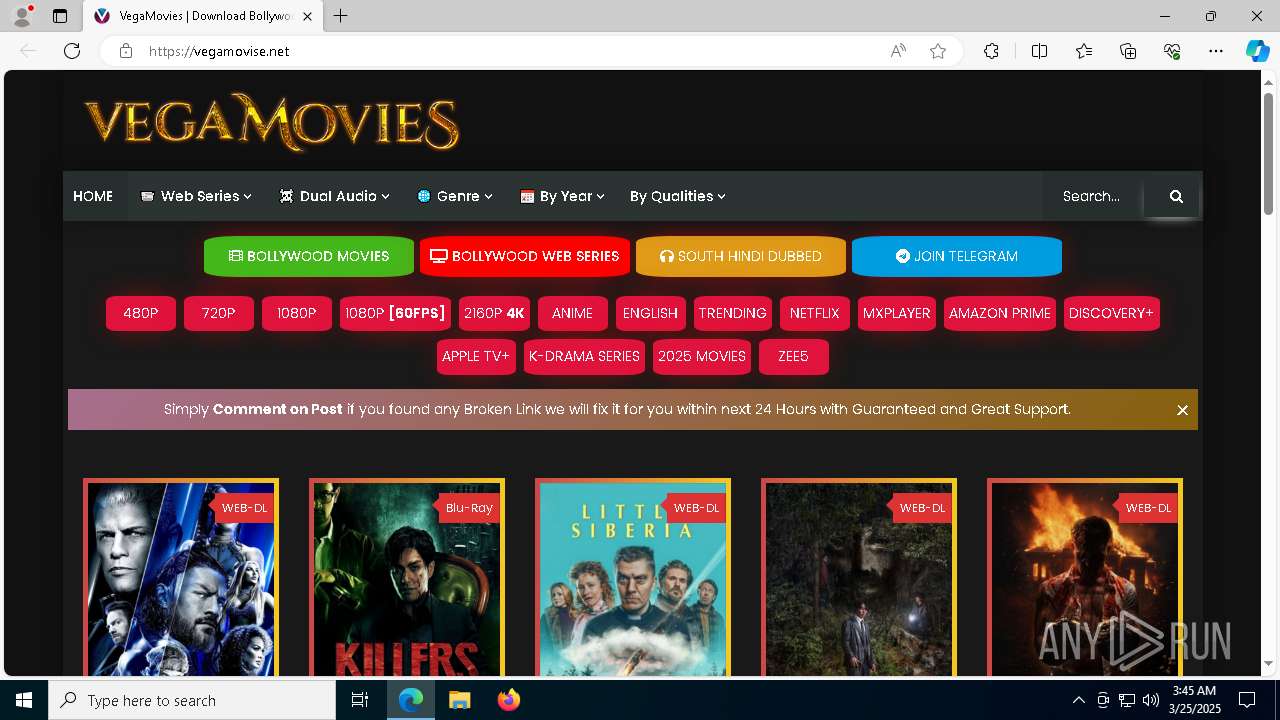Filter by 1080P 60FPS quality

395,313
